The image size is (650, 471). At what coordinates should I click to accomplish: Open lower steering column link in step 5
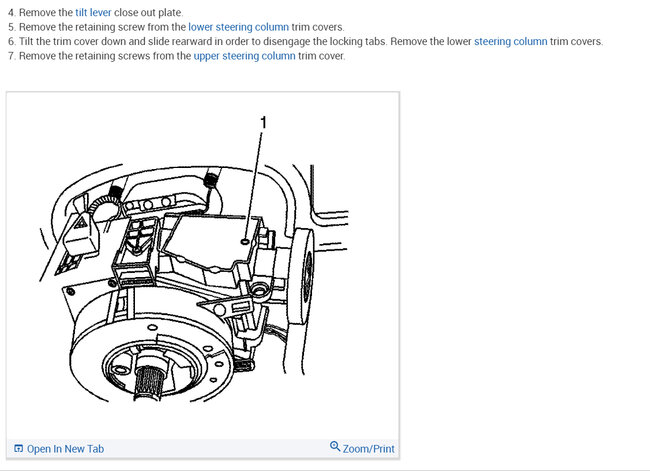point(238,27)
